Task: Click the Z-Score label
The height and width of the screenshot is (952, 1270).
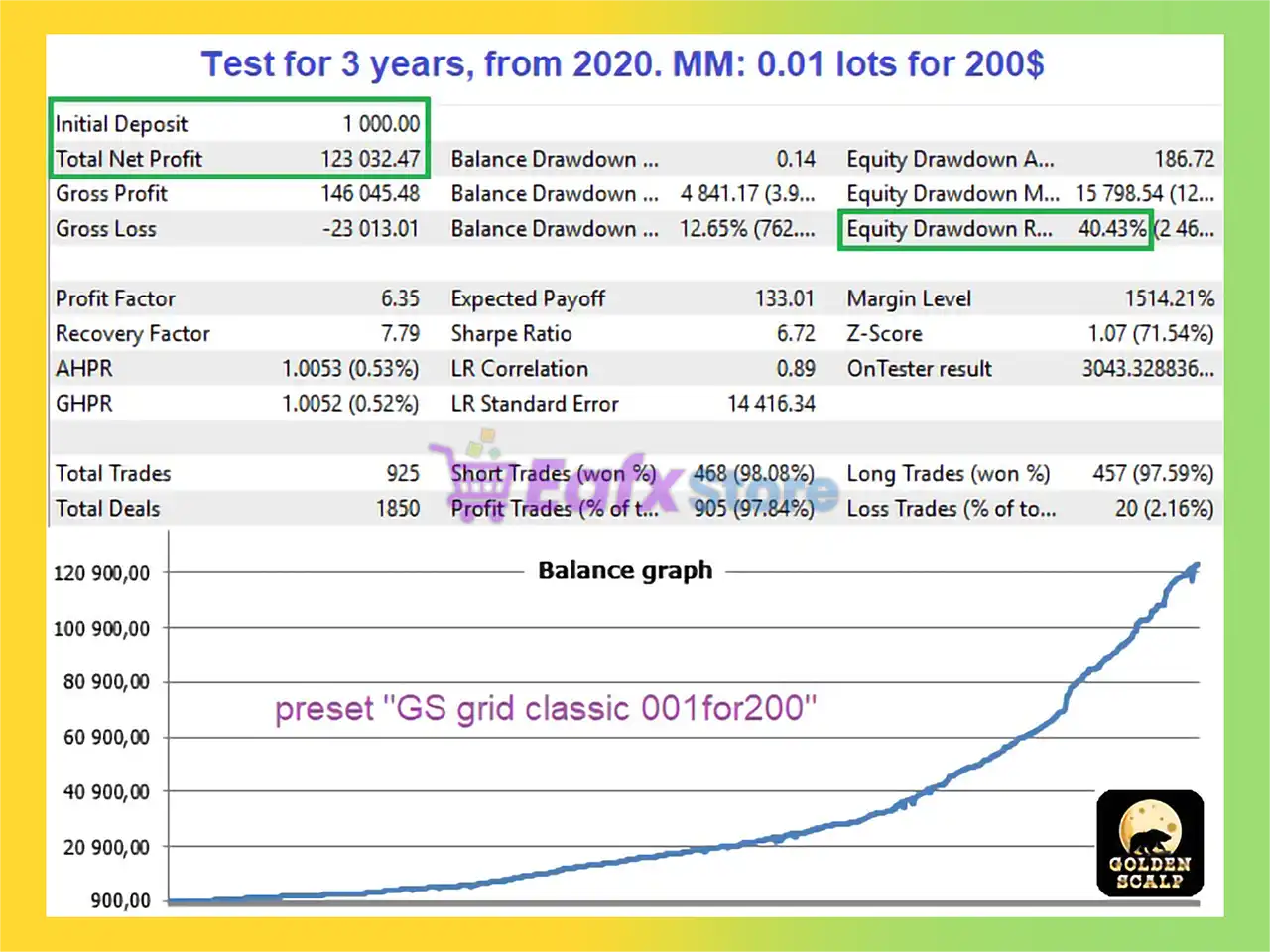Action: (884, 333)
